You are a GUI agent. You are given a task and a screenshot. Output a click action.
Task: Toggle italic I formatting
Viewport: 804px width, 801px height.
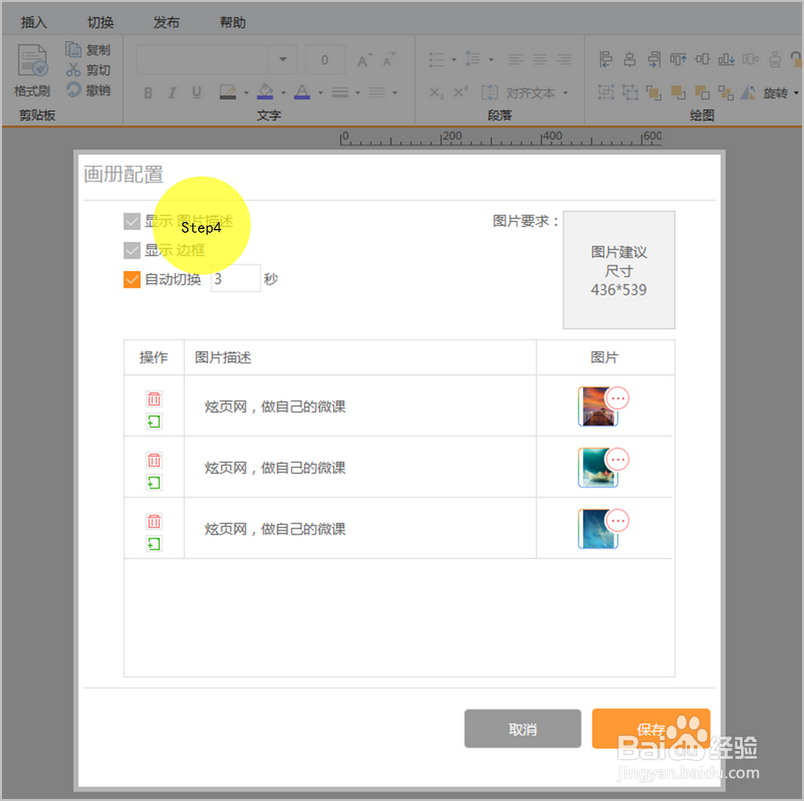click(x=172, y=93)
